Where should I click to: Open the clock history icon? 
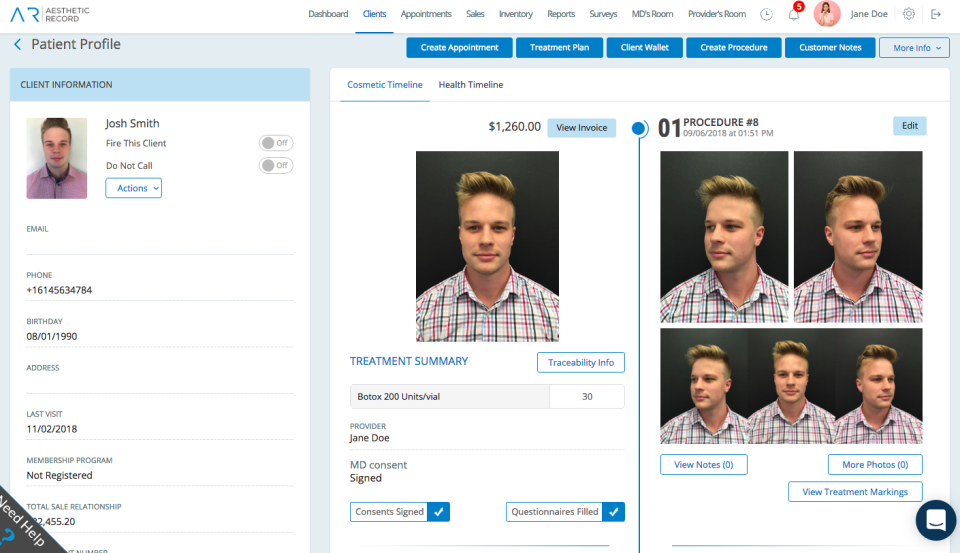click(766, 14)
